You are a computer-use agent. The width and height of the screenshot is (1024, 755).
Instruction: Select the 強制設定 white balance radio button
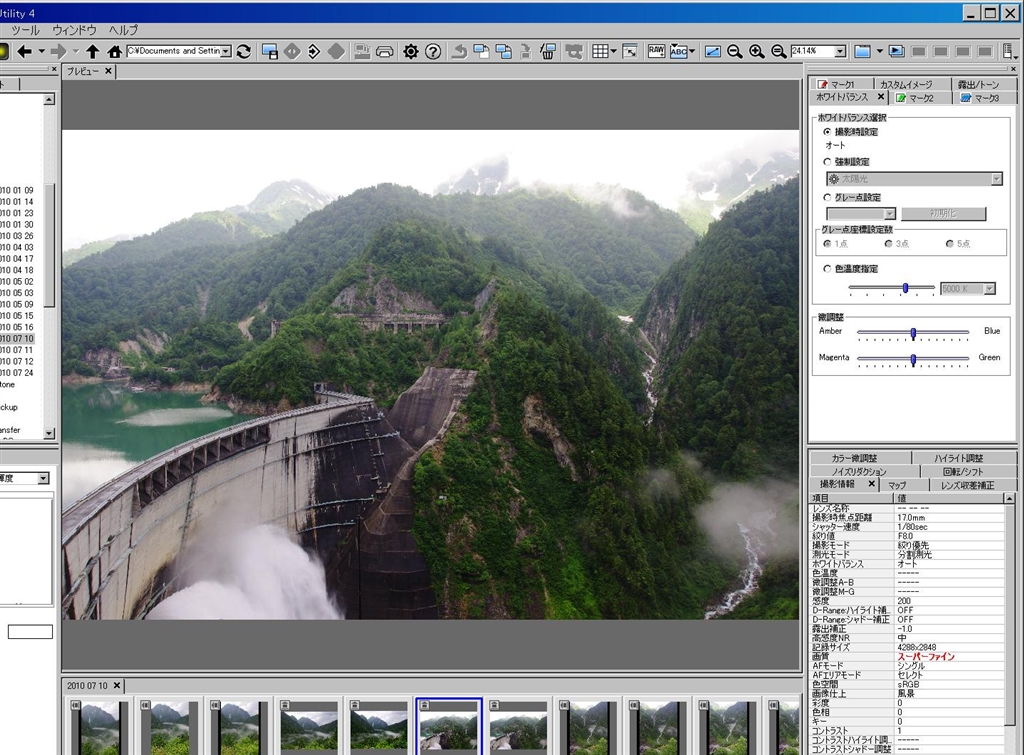tap(827, 162)
